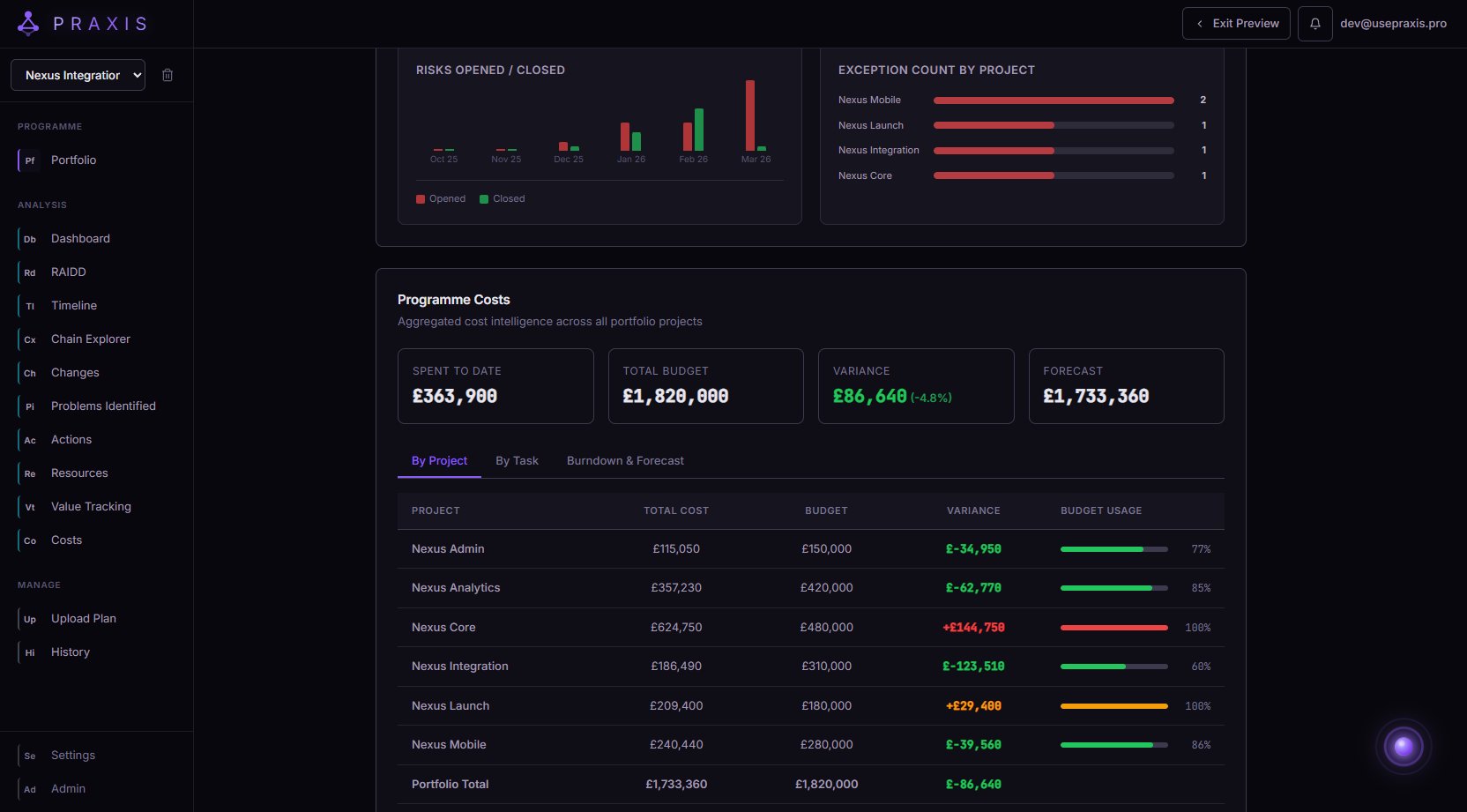Open the Value Tracking panel
Viewport: 1467px width, 812px height.
[x=91, y=506]
